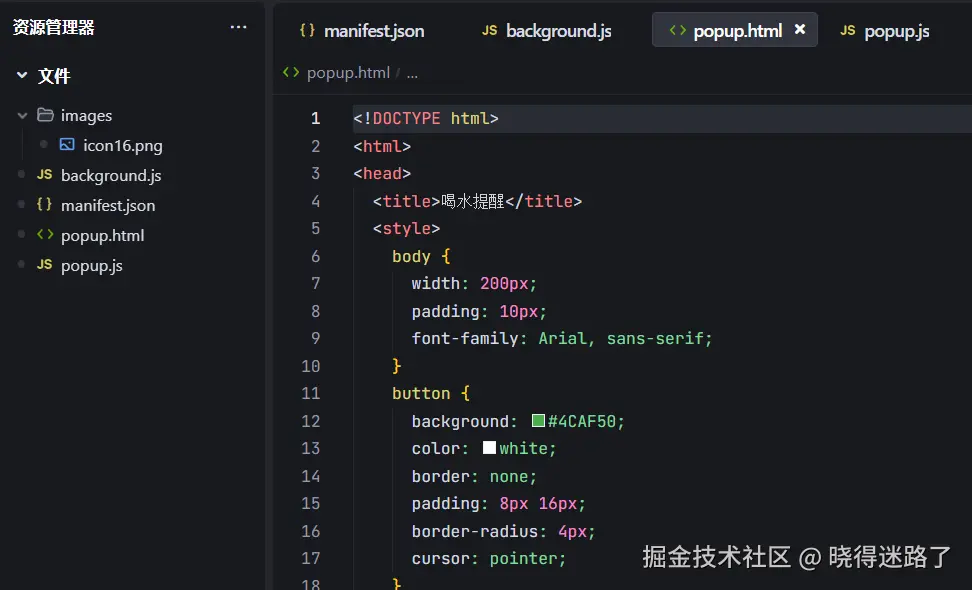Open popup.js from the file tree
Viewport: 972px width, 590px height.
(x=92, y=266)
